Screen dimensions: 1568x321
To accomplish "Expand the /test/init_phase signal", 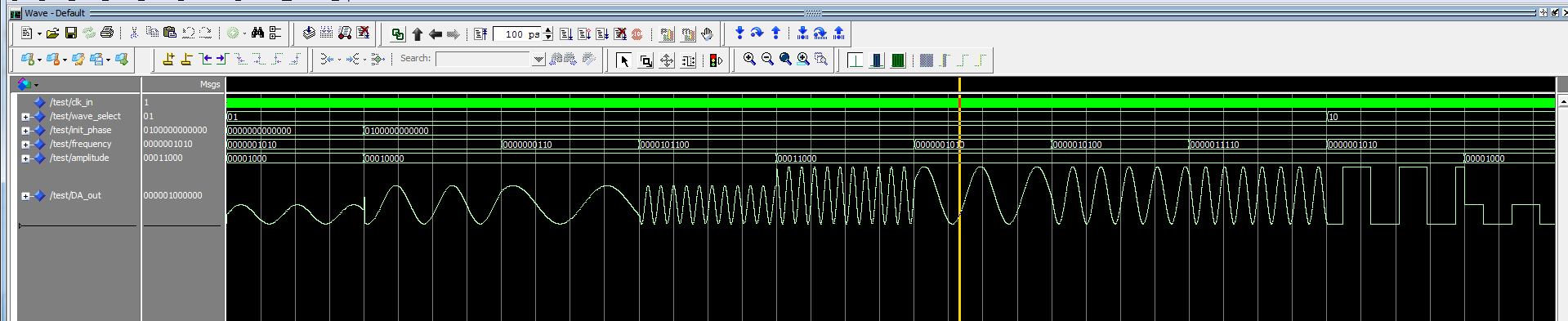I will [25, 131].
